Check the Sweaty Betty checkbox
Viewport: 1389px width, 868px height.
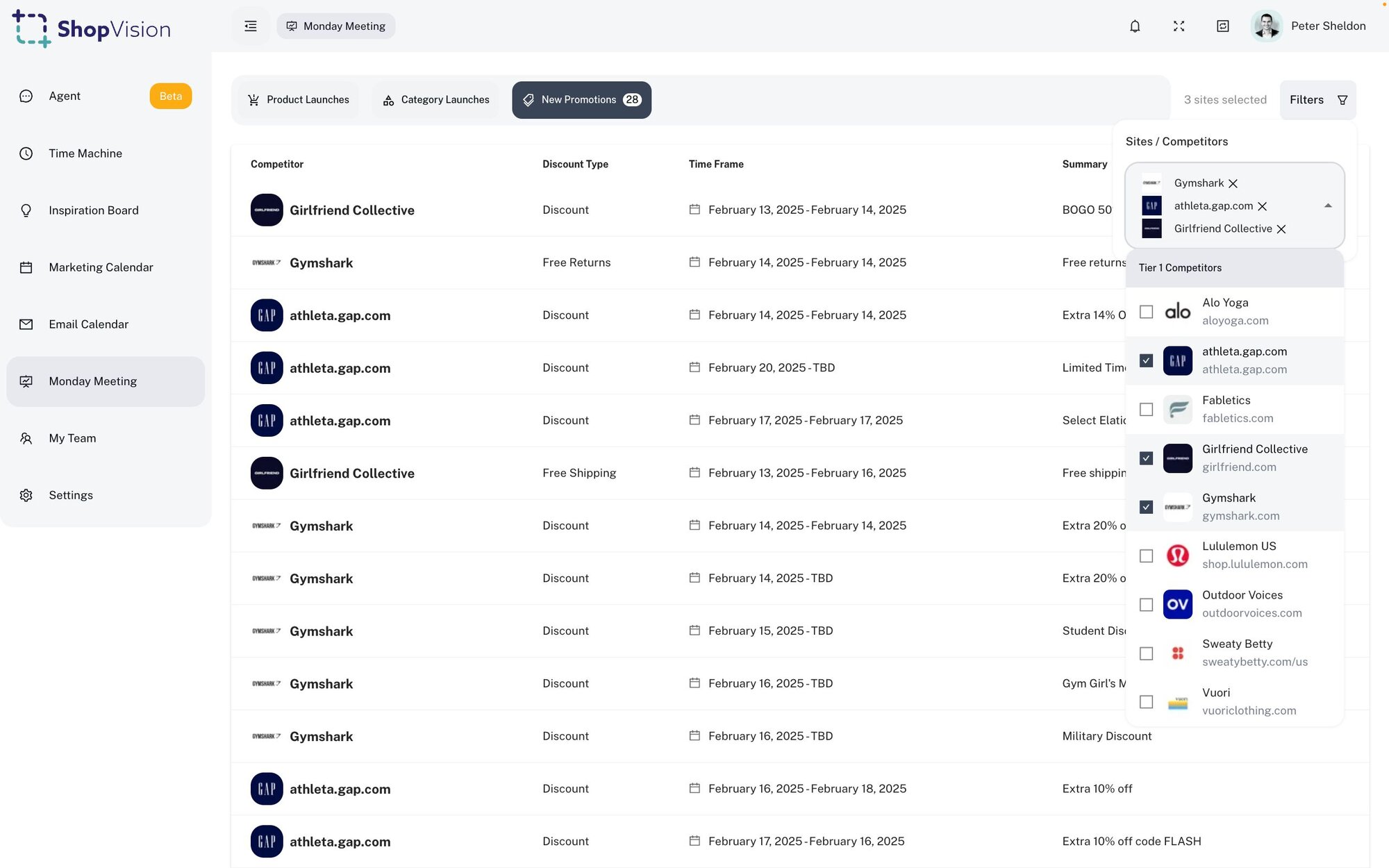tap(1147, 653)
